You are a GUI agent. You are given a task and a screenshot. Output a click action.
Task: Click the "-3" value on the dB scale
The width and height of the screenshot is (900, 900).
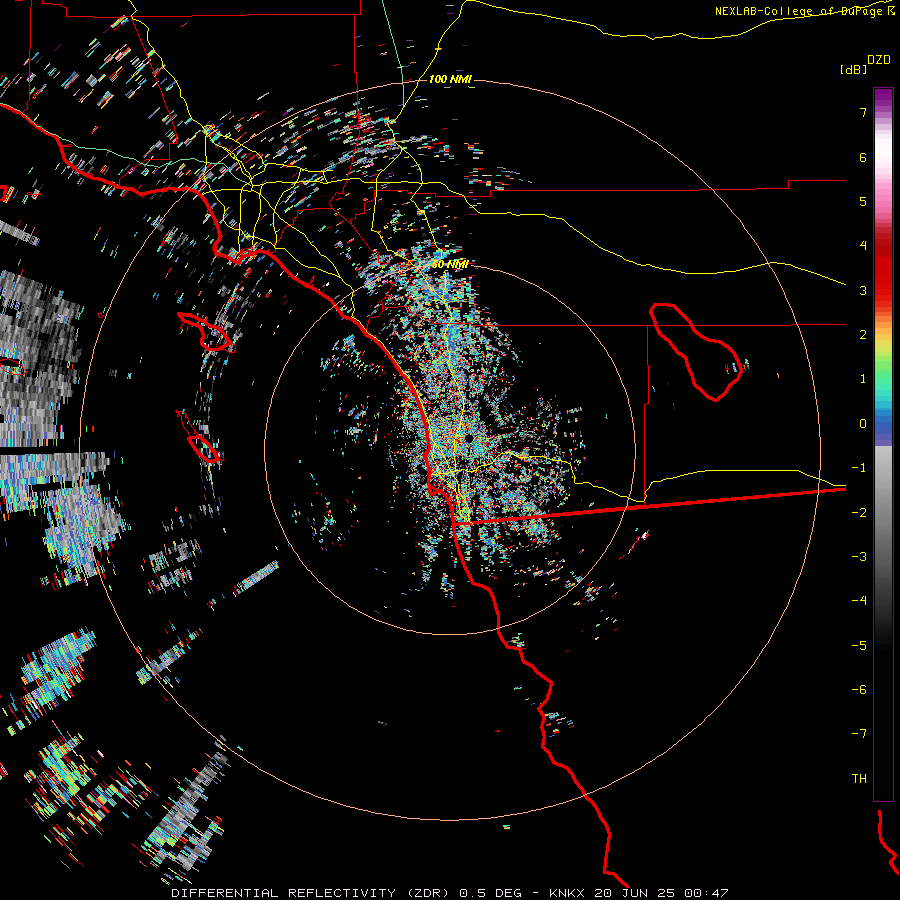pos(859,557)
